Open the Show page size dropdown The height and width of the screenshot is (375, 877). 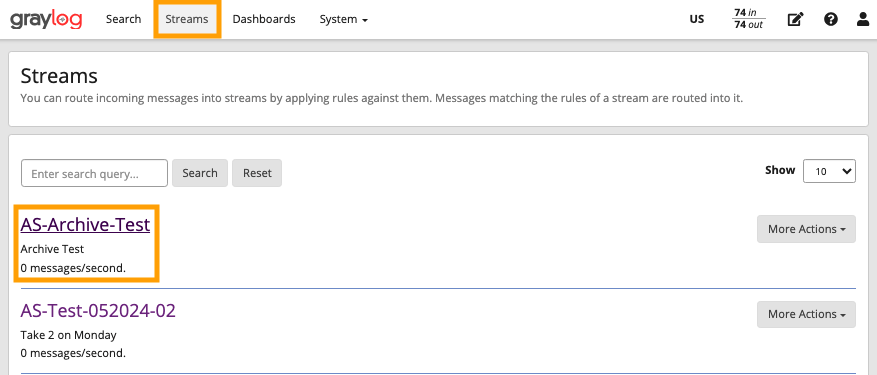pos(829,171)
